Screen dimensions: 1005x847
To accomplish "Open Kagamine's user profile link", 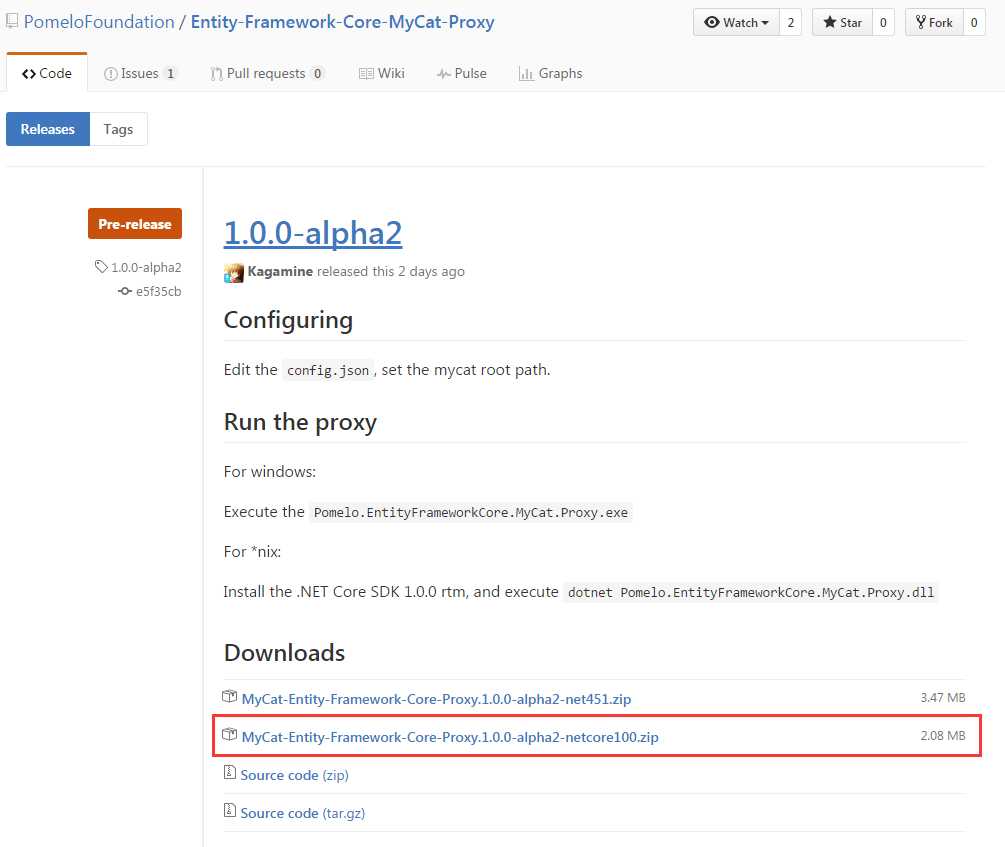I will [x=280, y=271].
